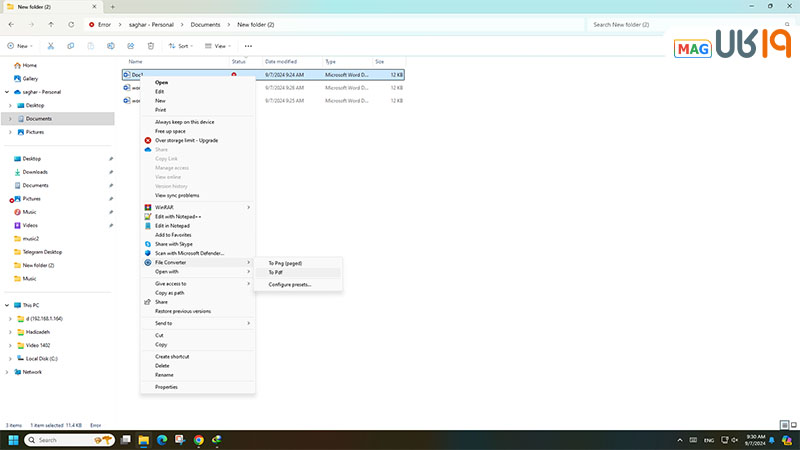Image resolution: width=800 pixels, height=450 pixels.
Task: Open Downloads in the Quick access sidebar
Action: [x=35, y=172]
